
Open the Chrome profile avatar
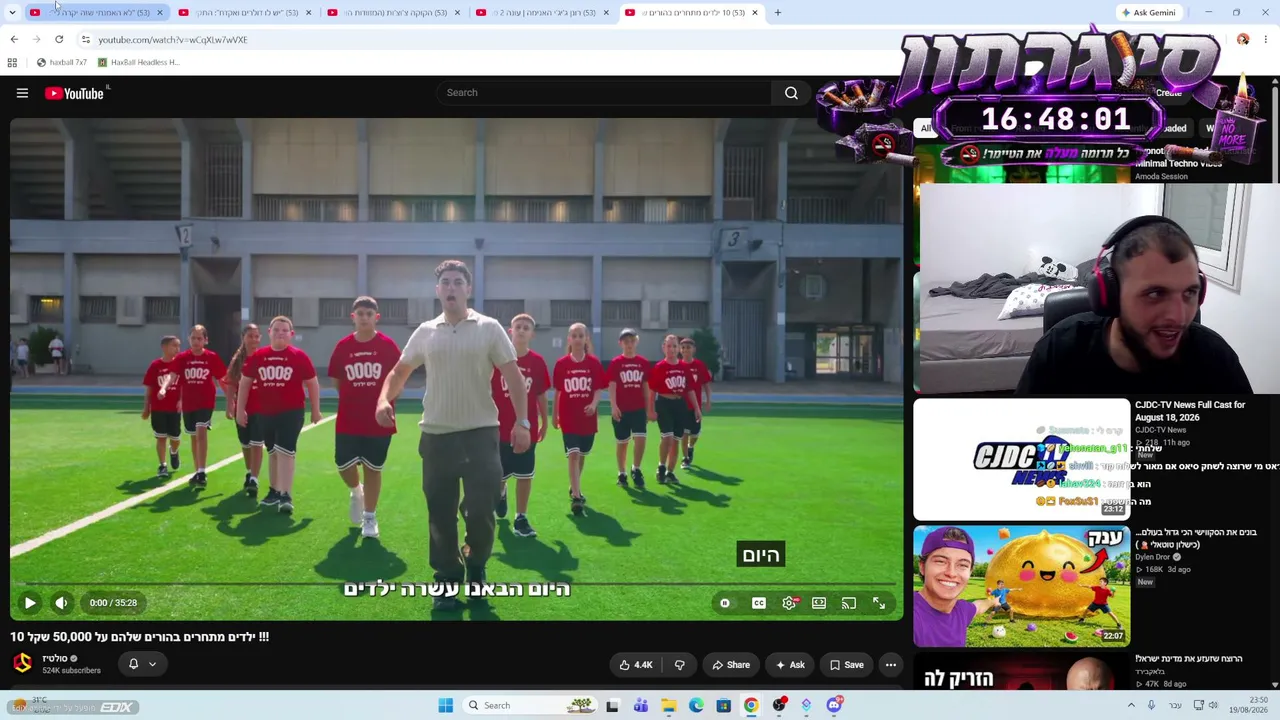click(1243, 40)
